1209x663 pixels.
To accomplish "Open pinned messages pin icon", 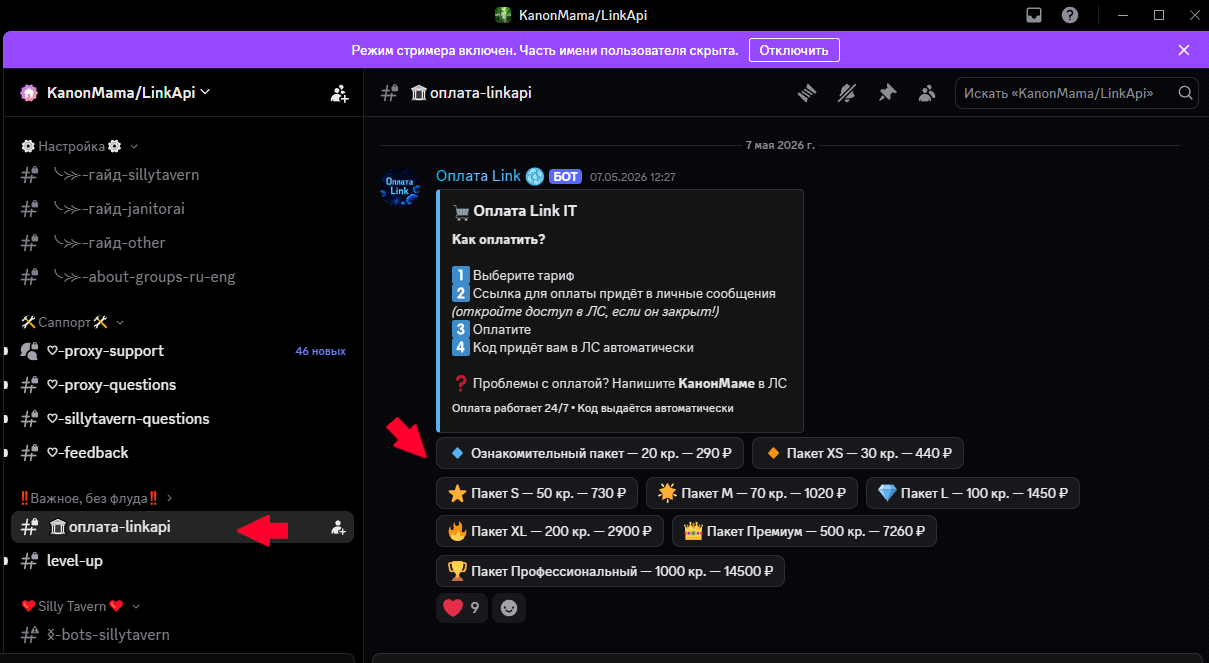I will click(887, 93).
